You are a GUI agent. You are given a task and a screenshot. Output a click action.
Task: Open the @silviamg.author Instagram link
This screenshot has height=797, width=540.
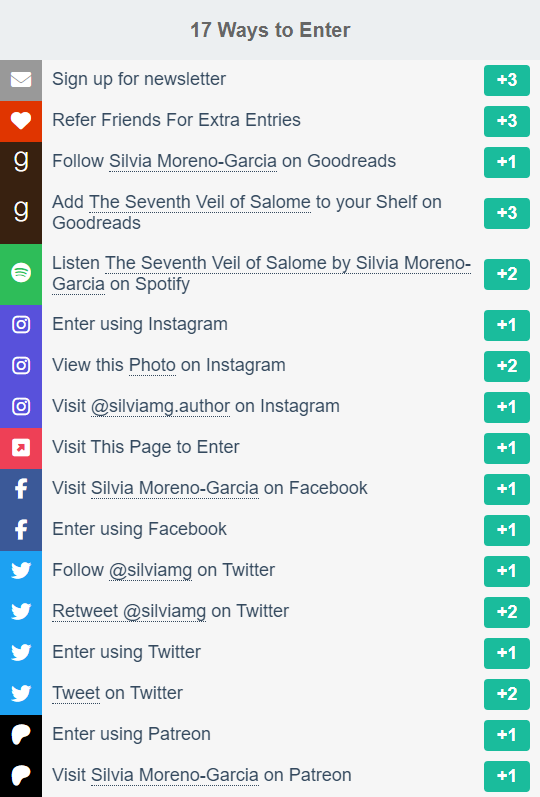pos(160,407)
